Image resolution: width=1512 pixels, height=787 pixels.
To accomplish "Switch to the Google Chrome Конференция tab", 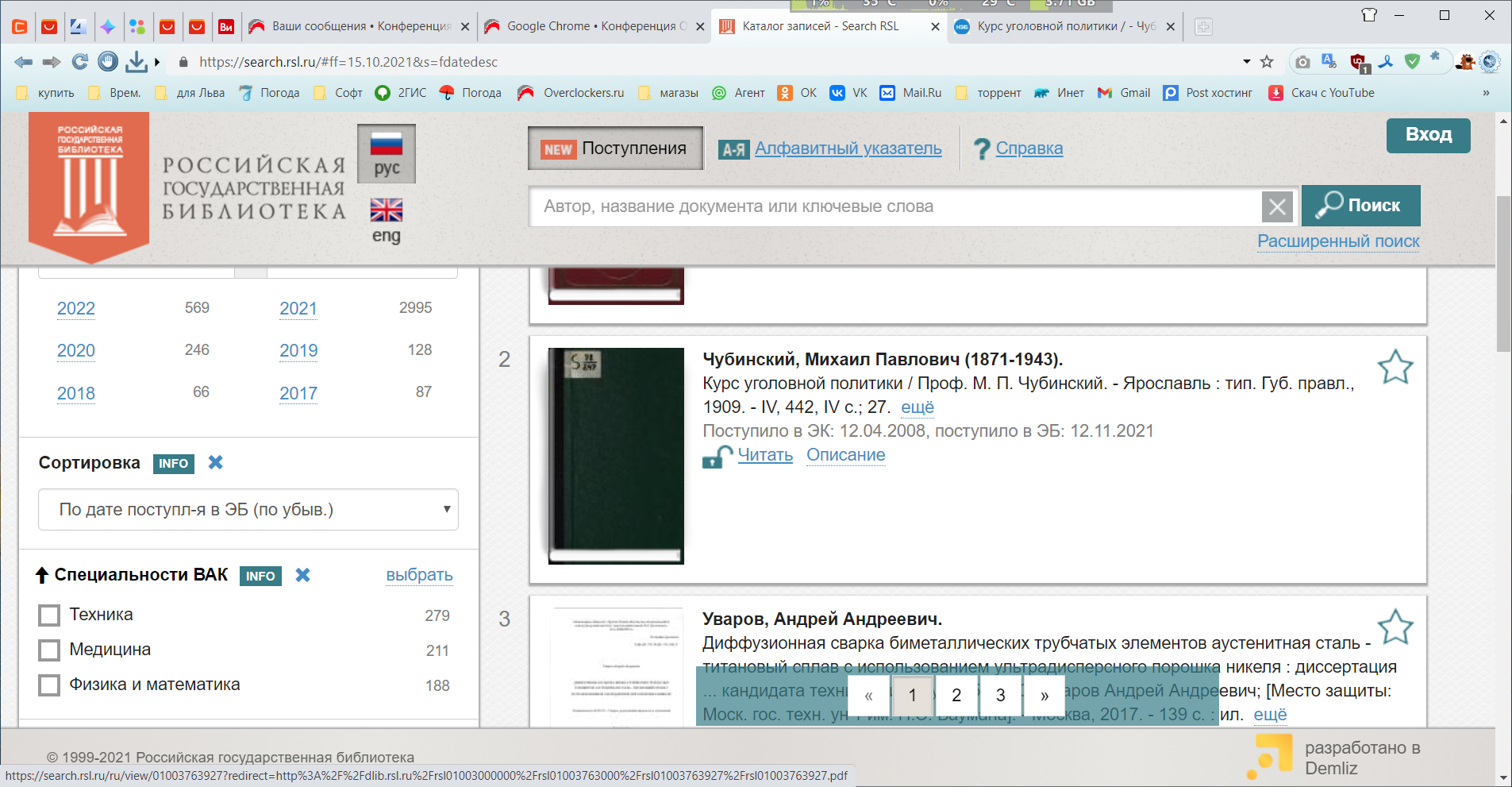I will (x=595, y=27).
